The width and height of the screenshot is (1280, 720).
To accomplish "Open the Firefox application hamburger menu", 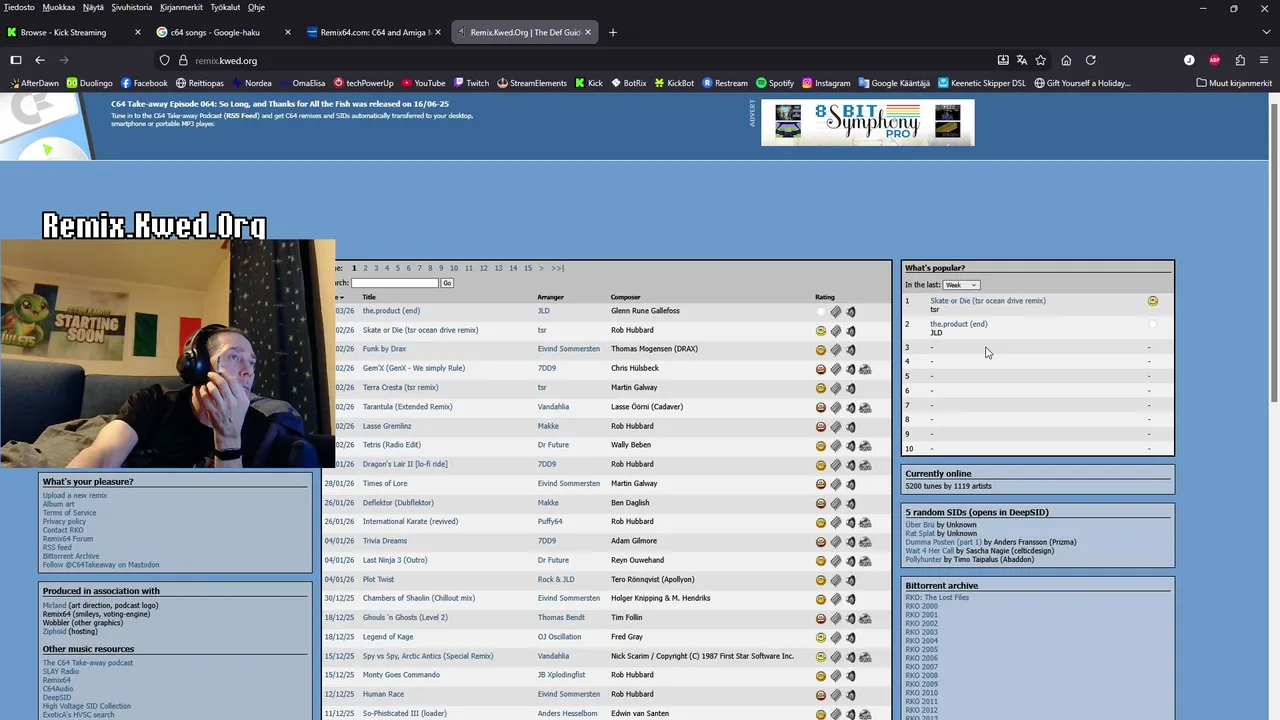I will coord(1265,60).
